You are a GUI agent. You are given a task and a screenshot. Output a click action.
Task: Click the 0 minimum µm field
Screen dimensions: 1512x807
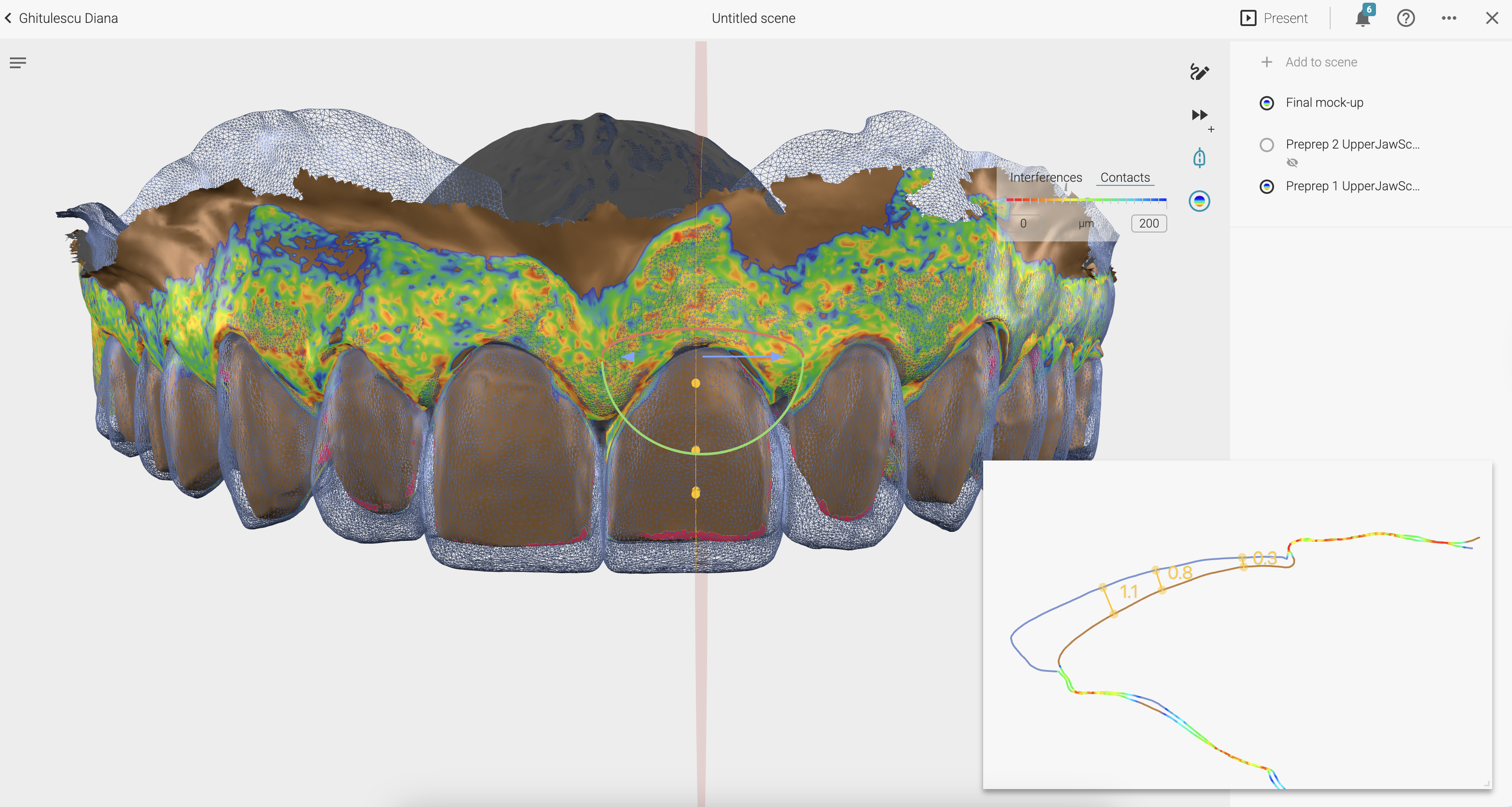pos(1023,224)
